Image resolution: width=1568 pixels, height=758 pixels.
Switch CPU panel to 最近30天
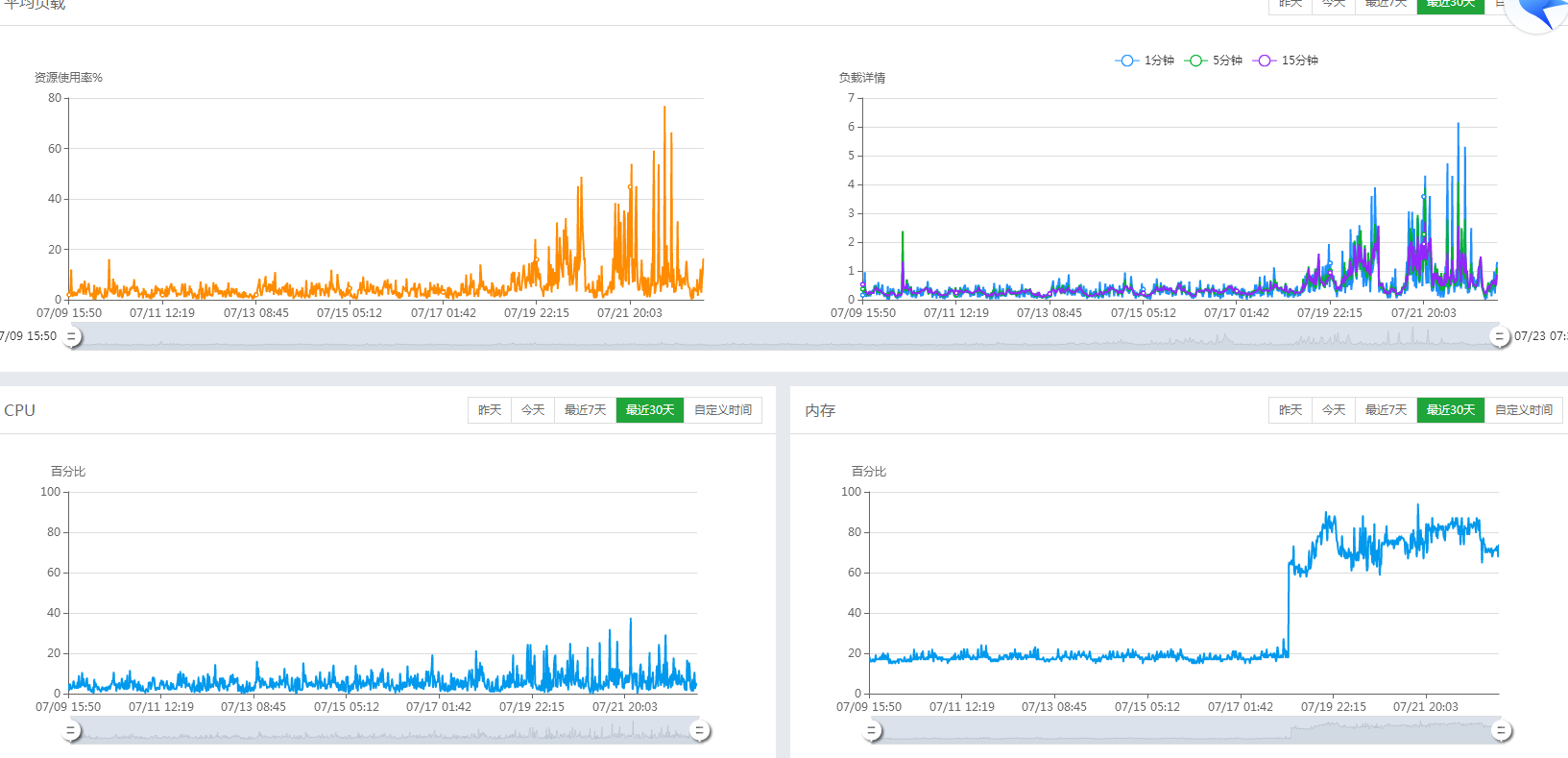pyautogui.click(x=650, y=410)
